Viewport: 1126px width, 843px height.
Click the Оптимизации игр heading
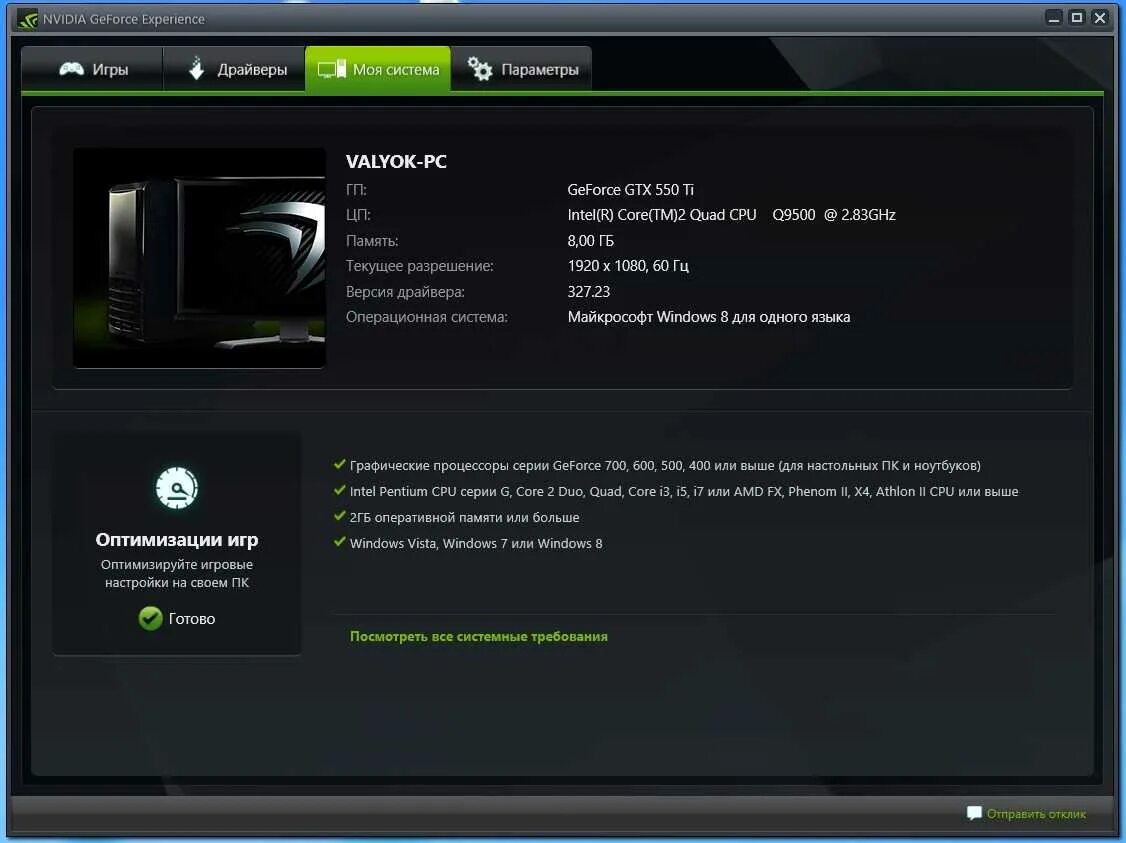pos(177,539)
